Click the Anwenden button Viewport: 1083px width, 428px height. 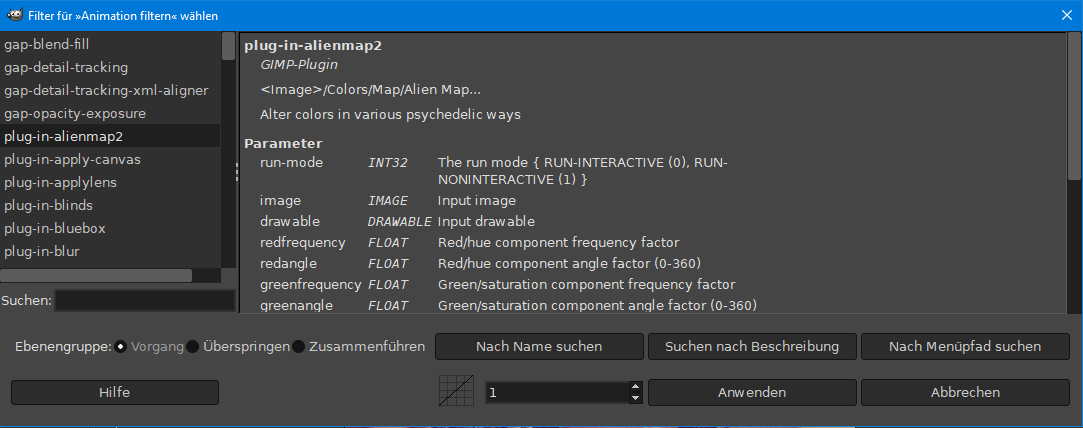point(751,393)
